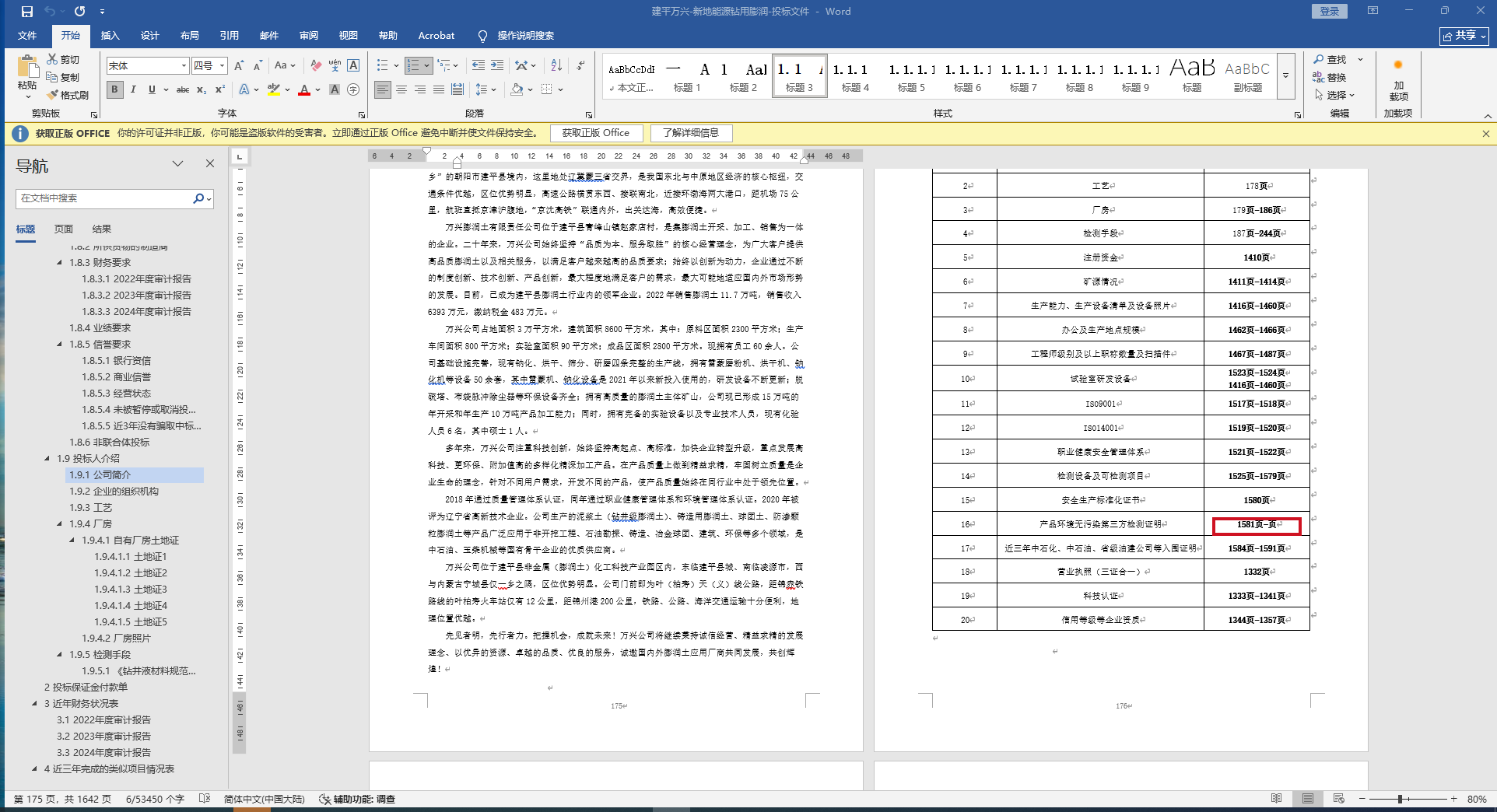Open the 文件 (File) menu
This screenshot has height=812, width=1497.
coord(27,36)
